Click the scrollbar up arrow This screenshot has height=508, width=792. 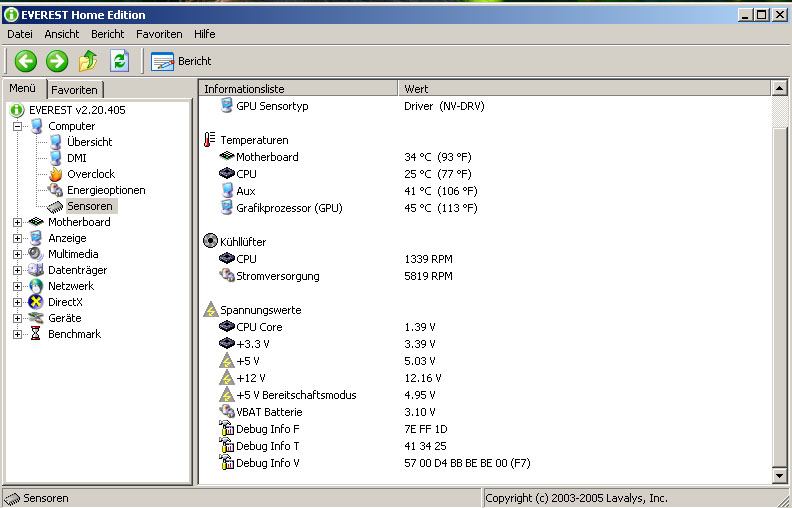[x=779, y=89]
